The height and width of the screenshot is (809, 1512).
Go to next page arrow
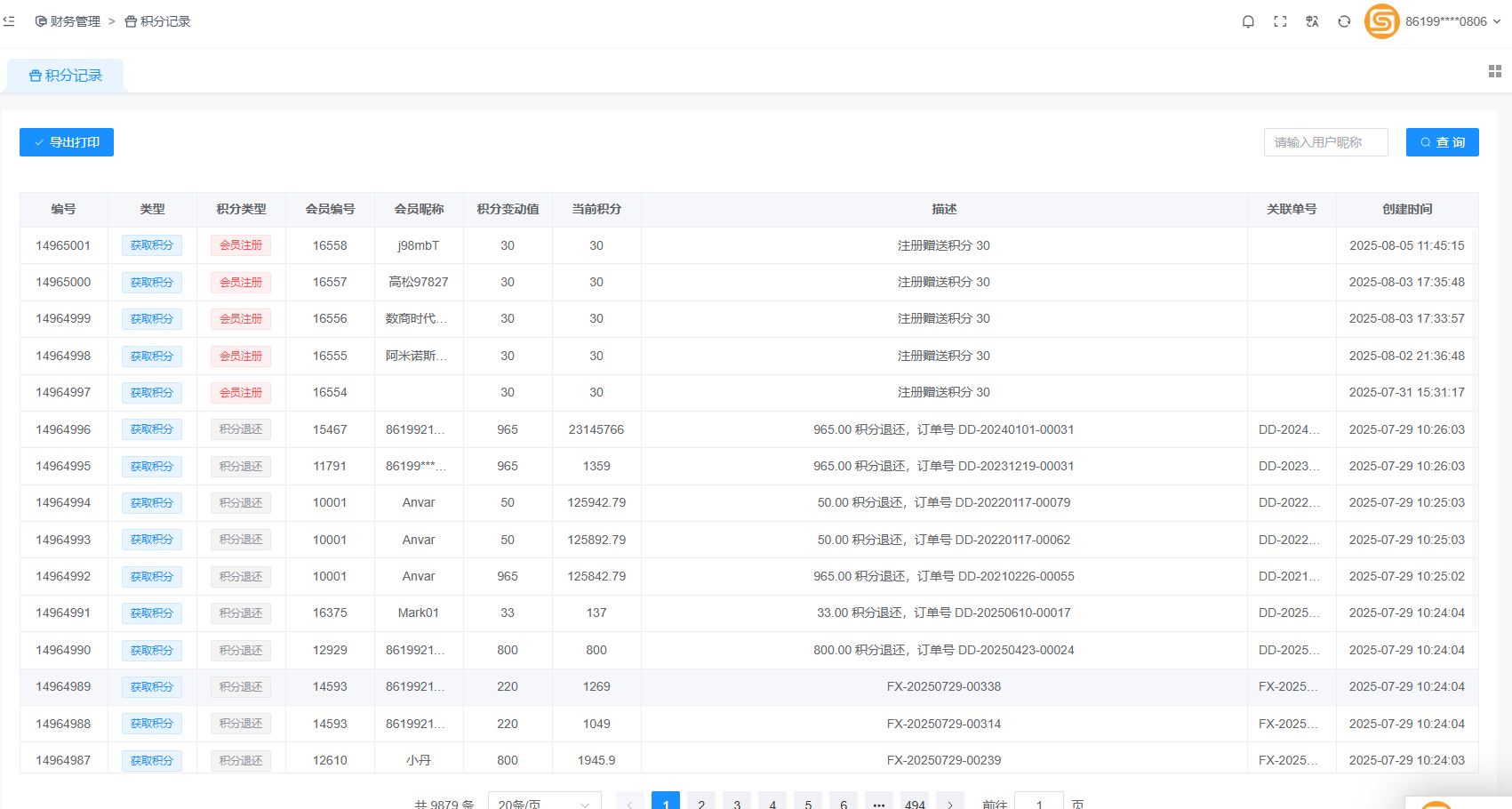pyautogui.click(x=950, y=802)
